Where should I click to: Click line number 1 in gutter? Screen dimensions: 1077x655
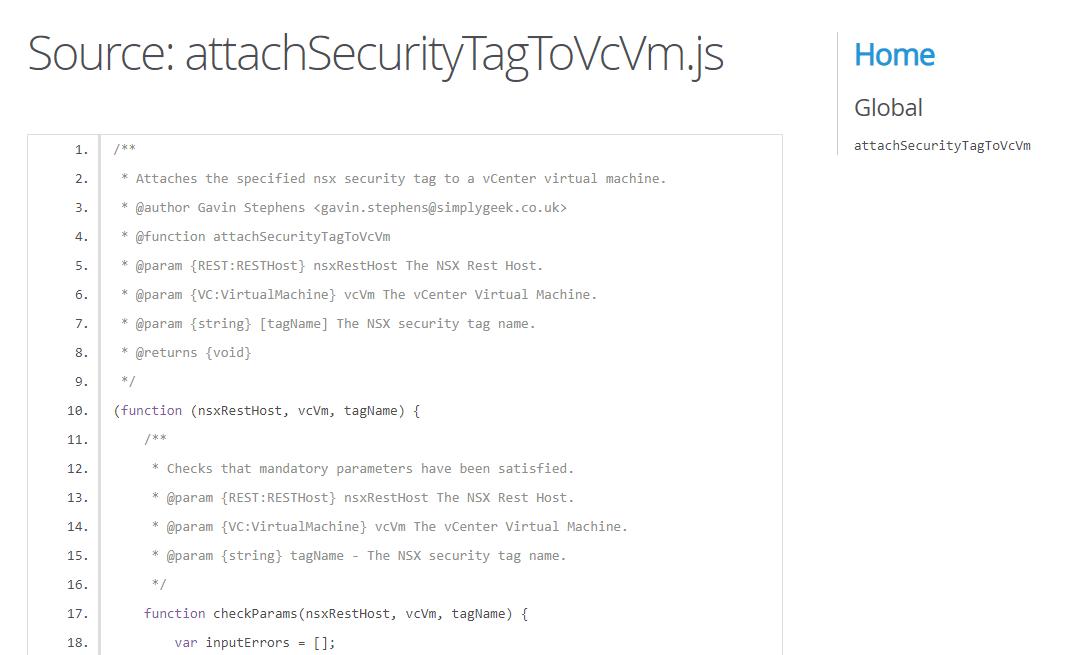pos(82,150)
